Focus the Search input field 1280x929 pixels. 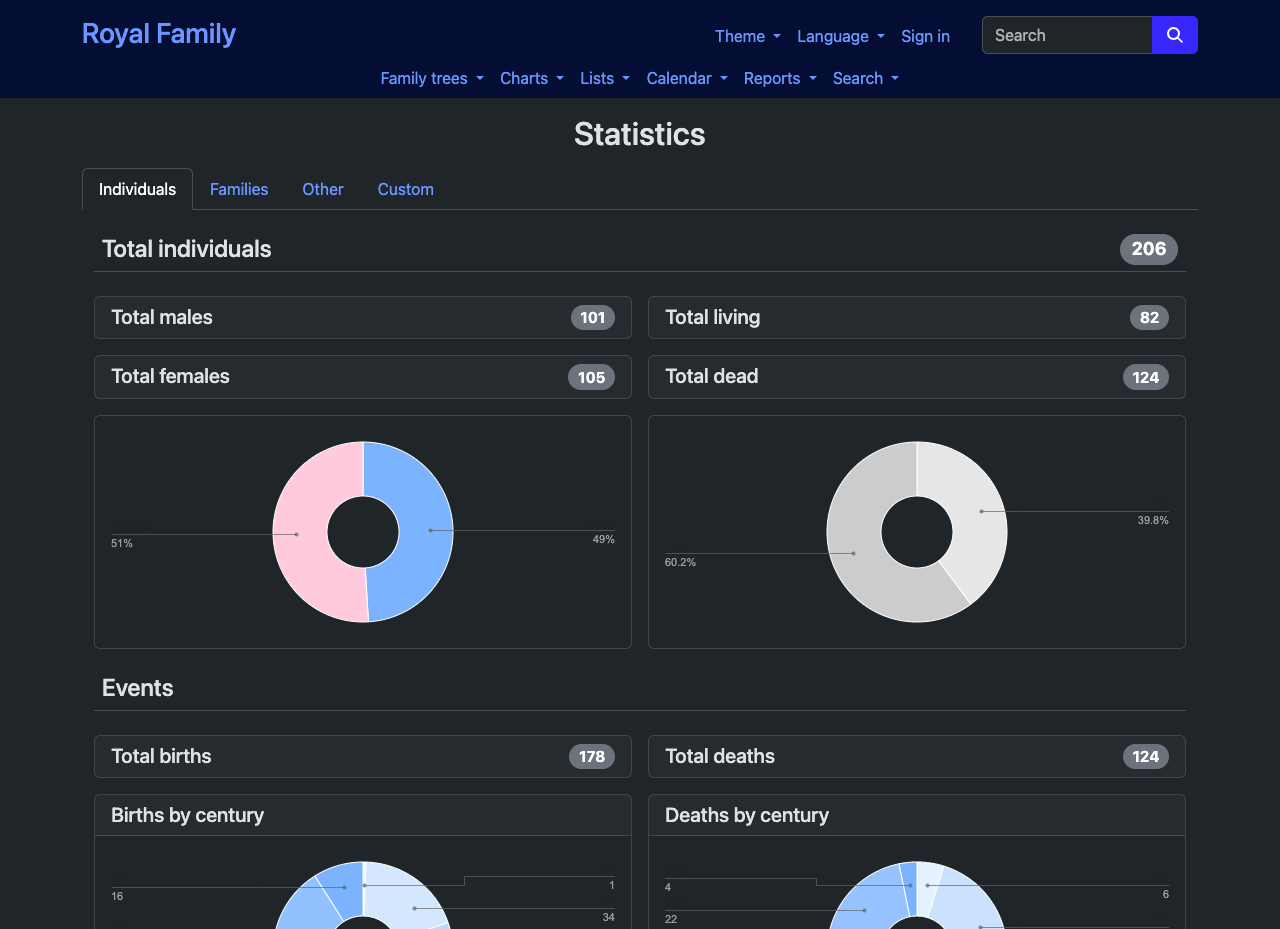click(x=1067, y=35)
